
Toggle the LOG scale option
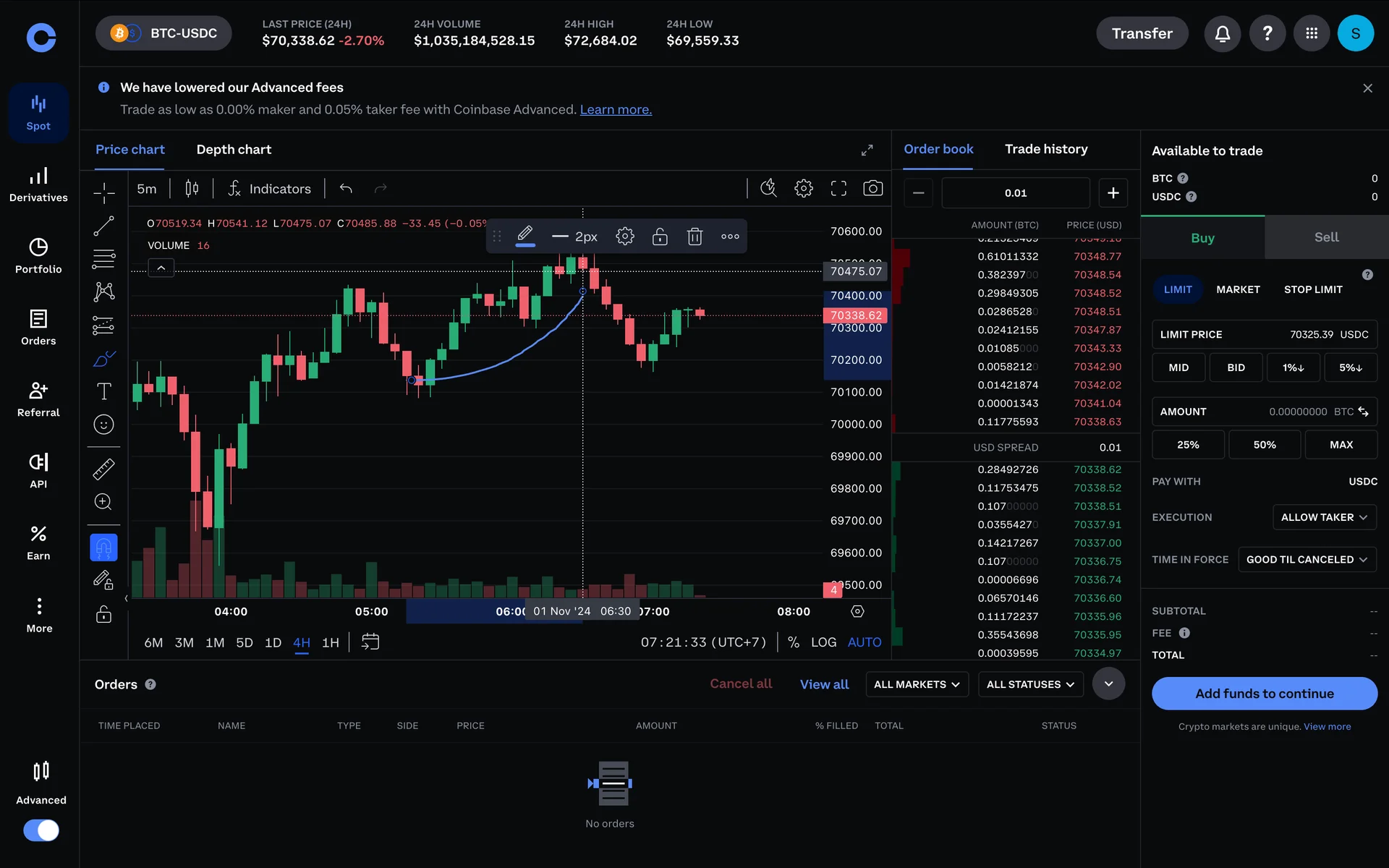click(823, 642)
